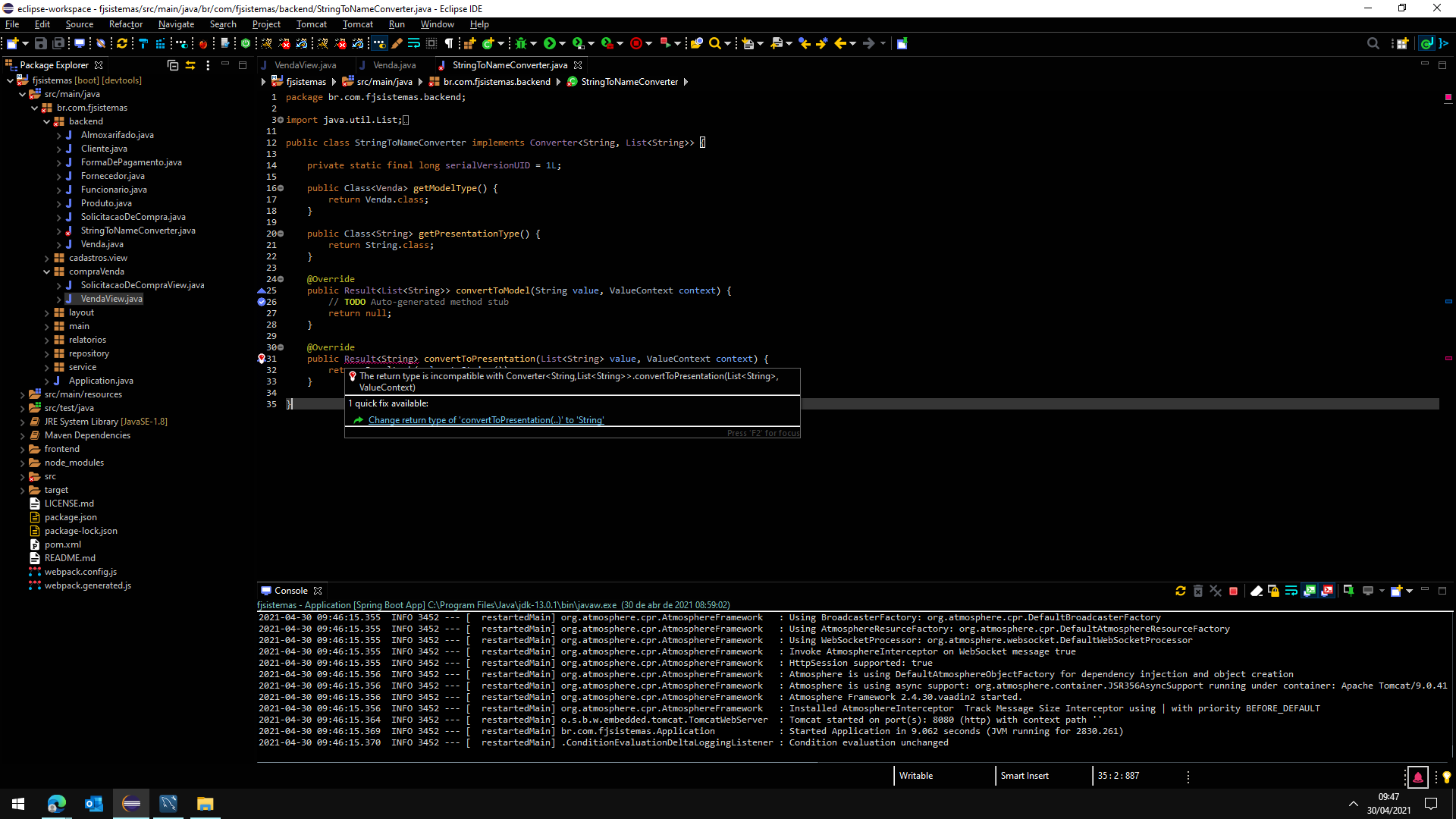This screenshot has height=819, width=1456.
Task: Open Microsoft Edge from taskbar
Action: tap(57, 804)
